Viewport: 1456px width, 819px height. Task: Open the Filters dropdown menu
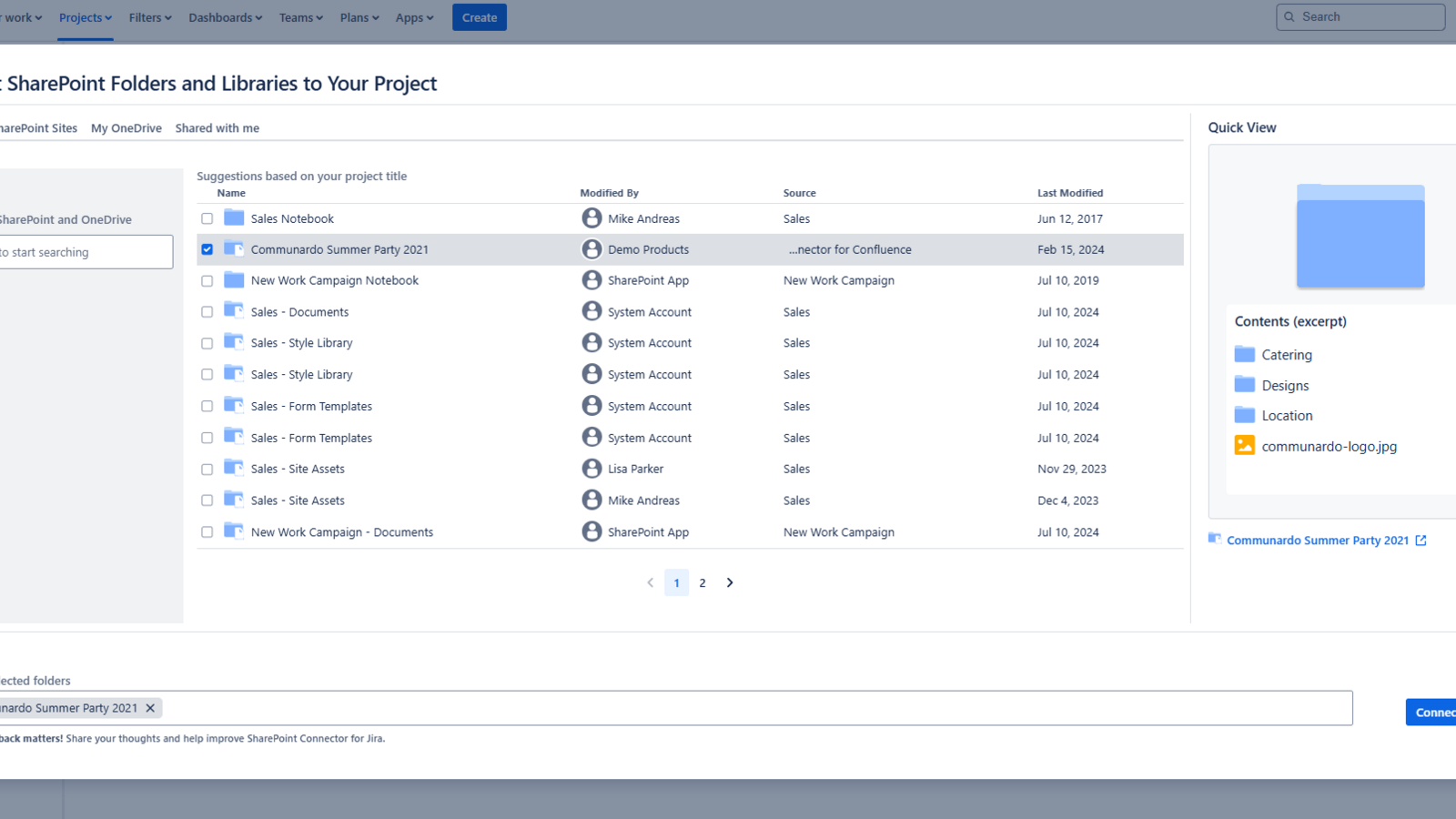[150, 17]
